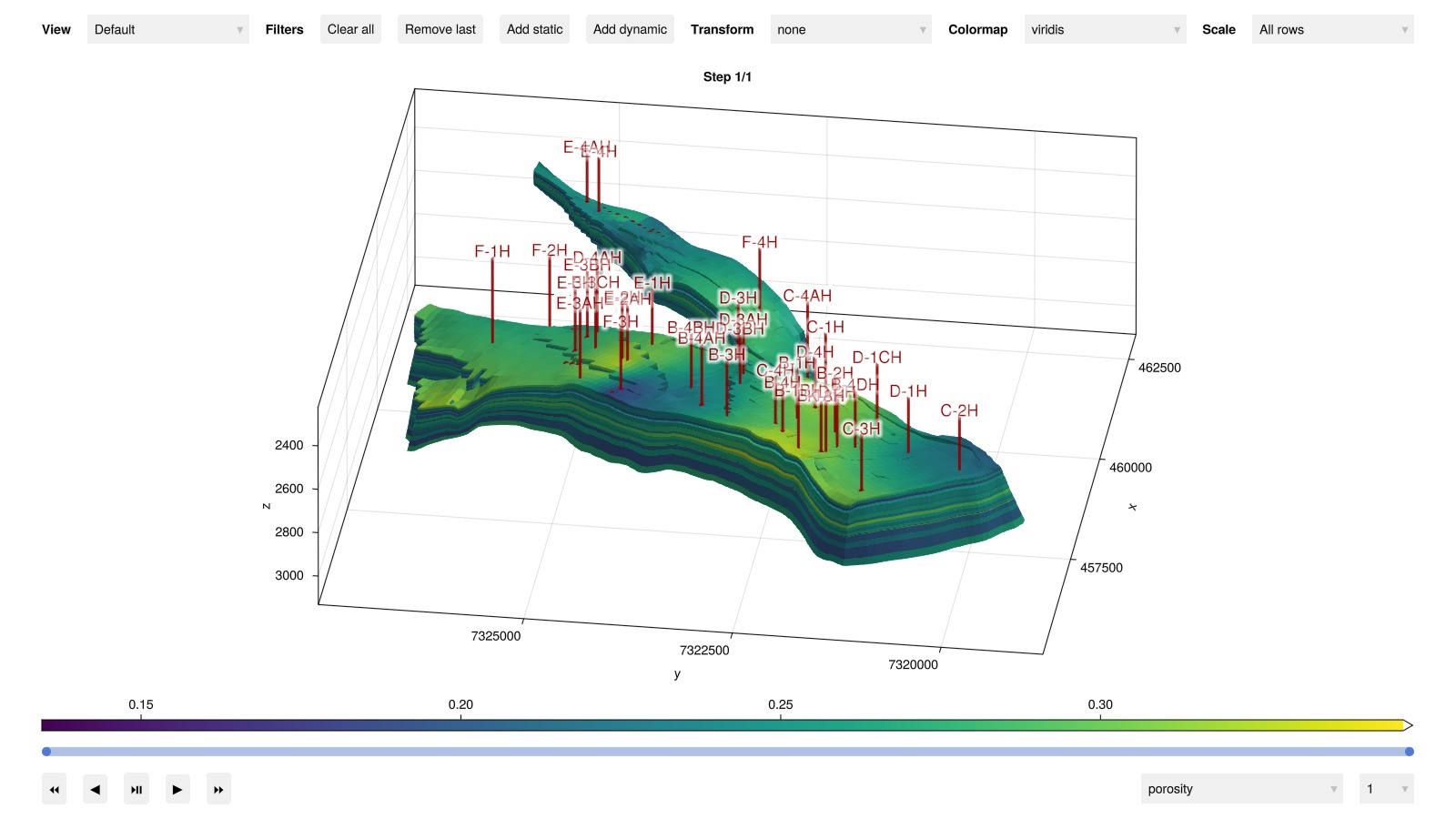
Task: Expand the Transform dropdown set to none
Action: [x=851, y=29]
